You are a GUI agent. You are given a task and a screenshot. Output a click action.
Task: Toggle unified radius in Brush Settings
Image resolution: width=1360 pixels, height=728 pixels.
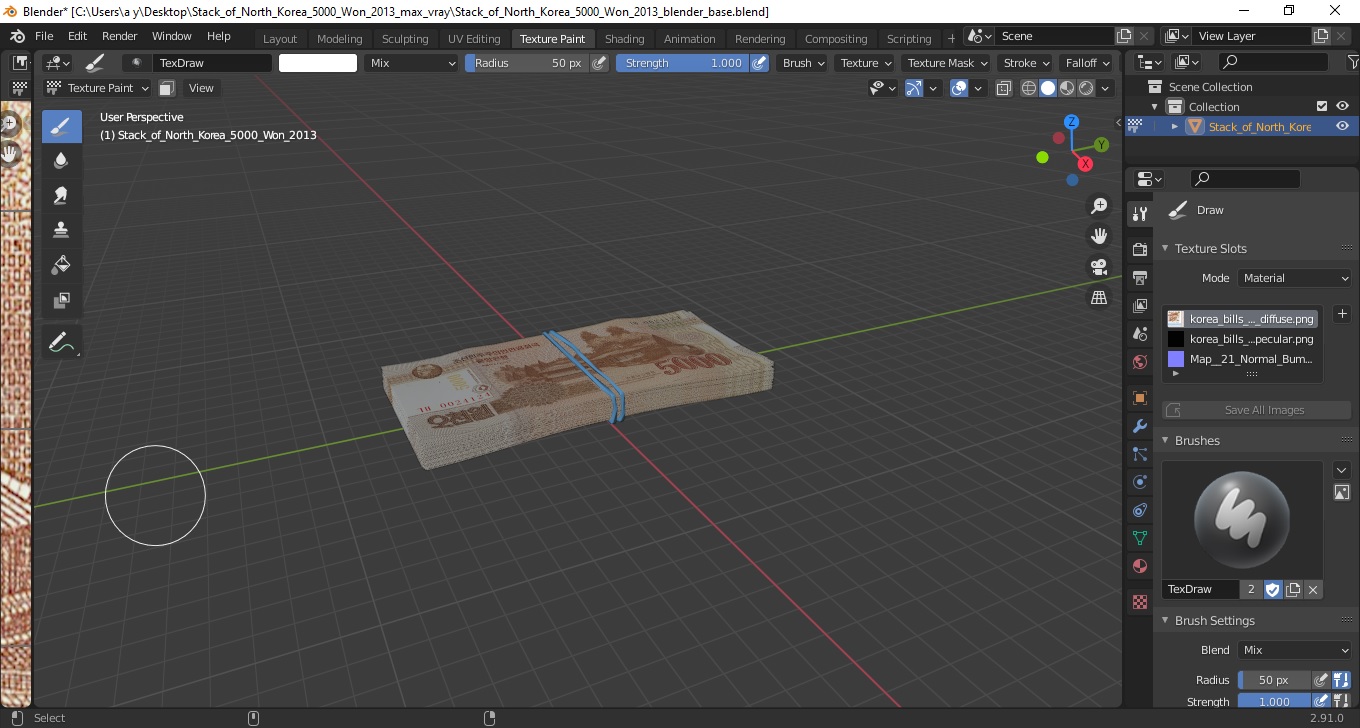coord(1341,680)
